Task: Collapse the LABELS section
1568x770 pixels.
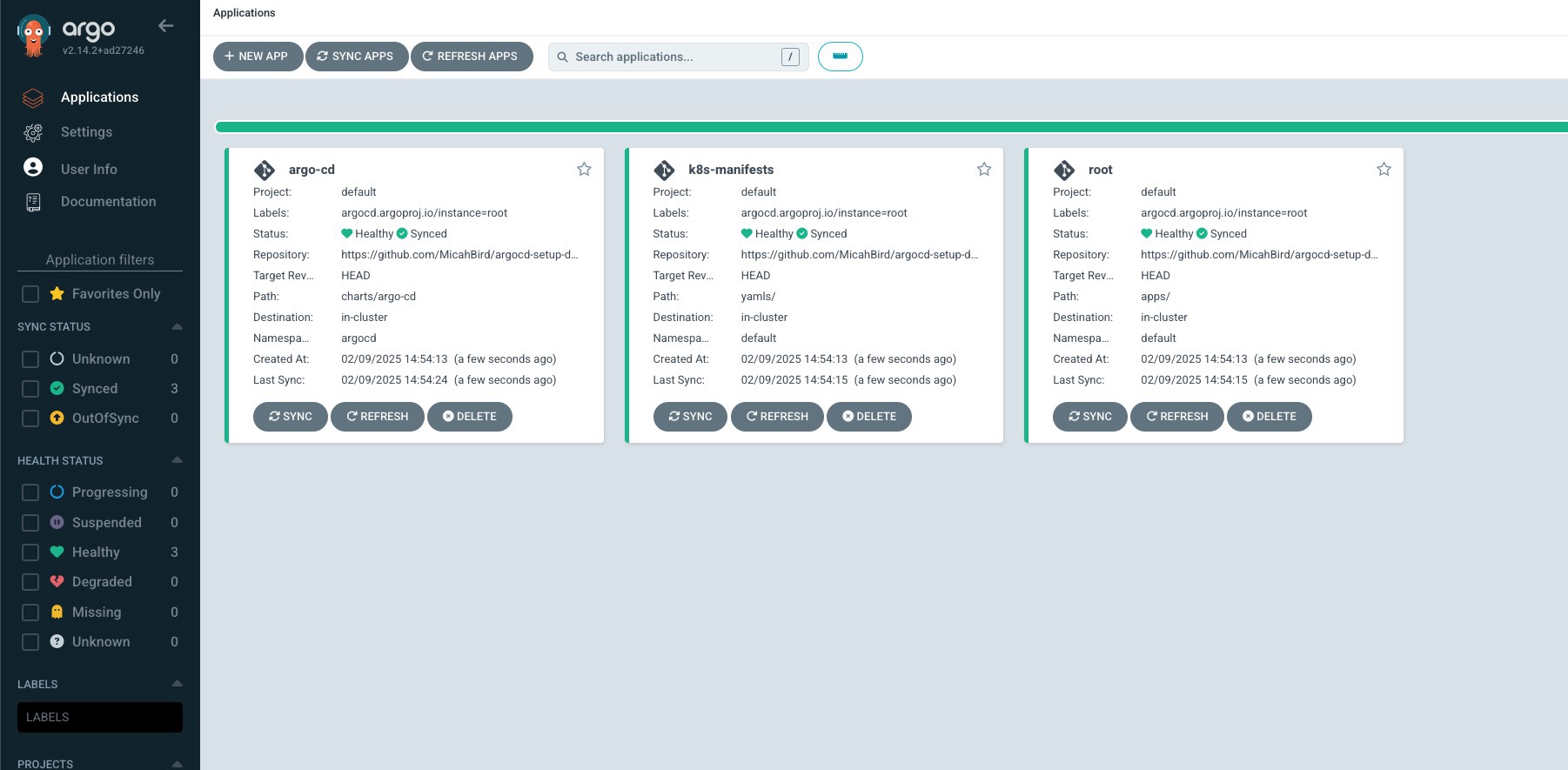Action: click(x=177, y=683)
